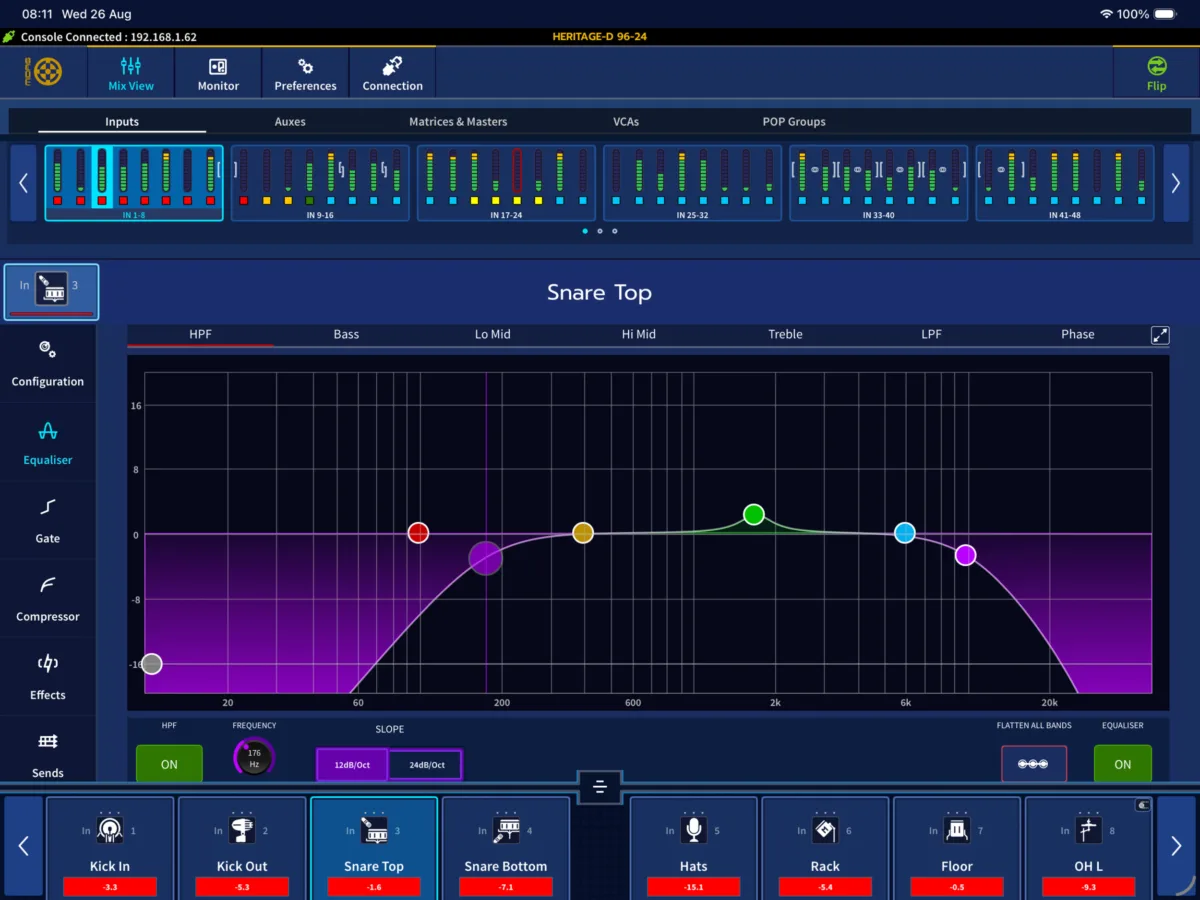The height and width of the screenshot is (900, 1200).
Task: Open Preferences gear icon
Action: pos(305,67)
